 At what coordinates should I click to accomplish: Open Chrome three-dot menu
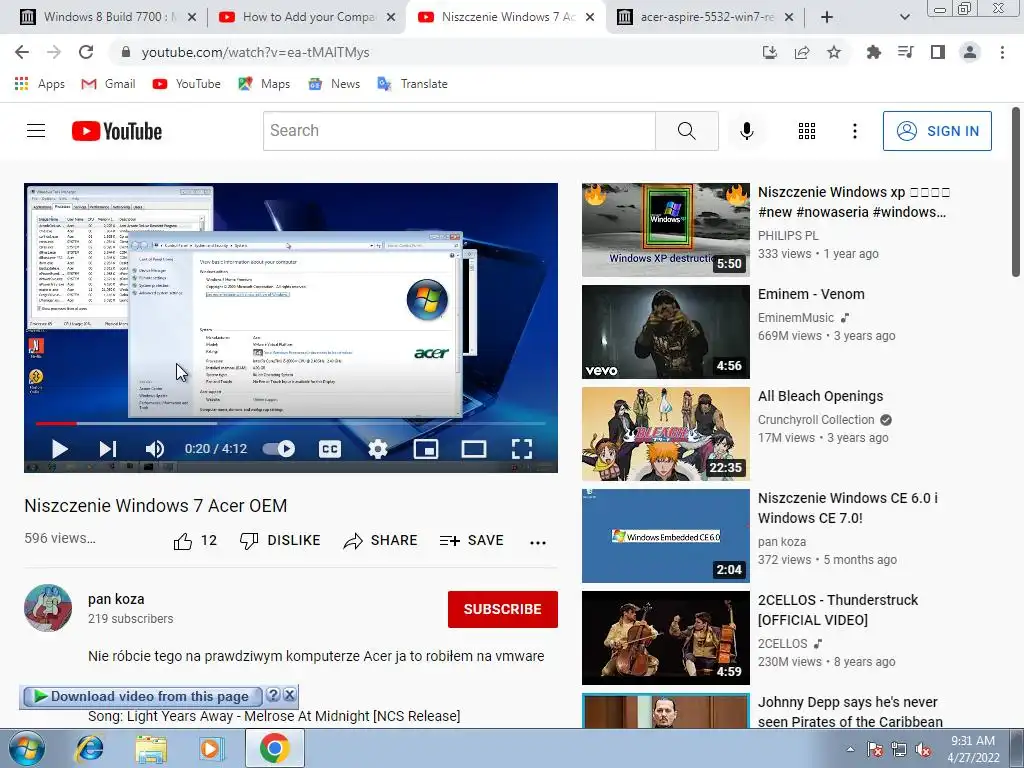point(1002,52)
